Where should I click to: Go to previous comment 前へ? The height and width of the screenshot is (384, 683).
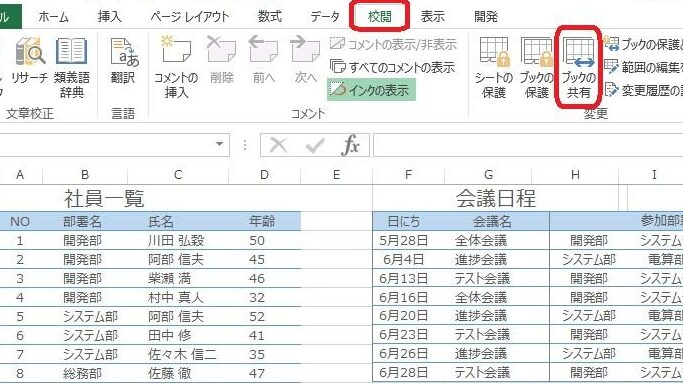[x=264, y=61]
